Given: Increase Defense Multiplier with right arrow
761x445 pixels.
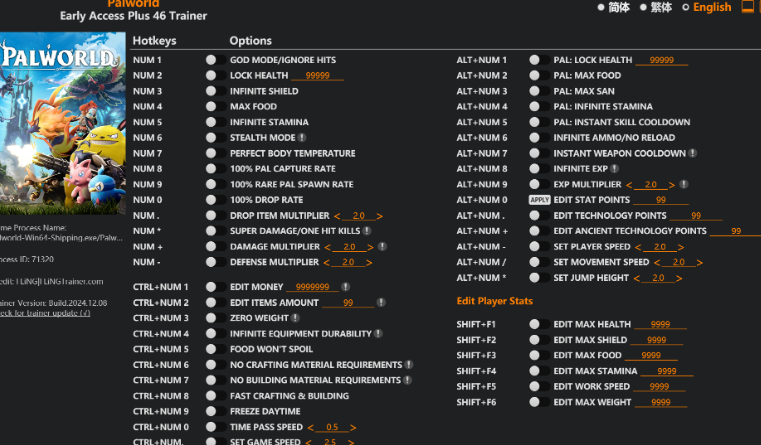Looking at the screenshot, I should click(369, 263).
